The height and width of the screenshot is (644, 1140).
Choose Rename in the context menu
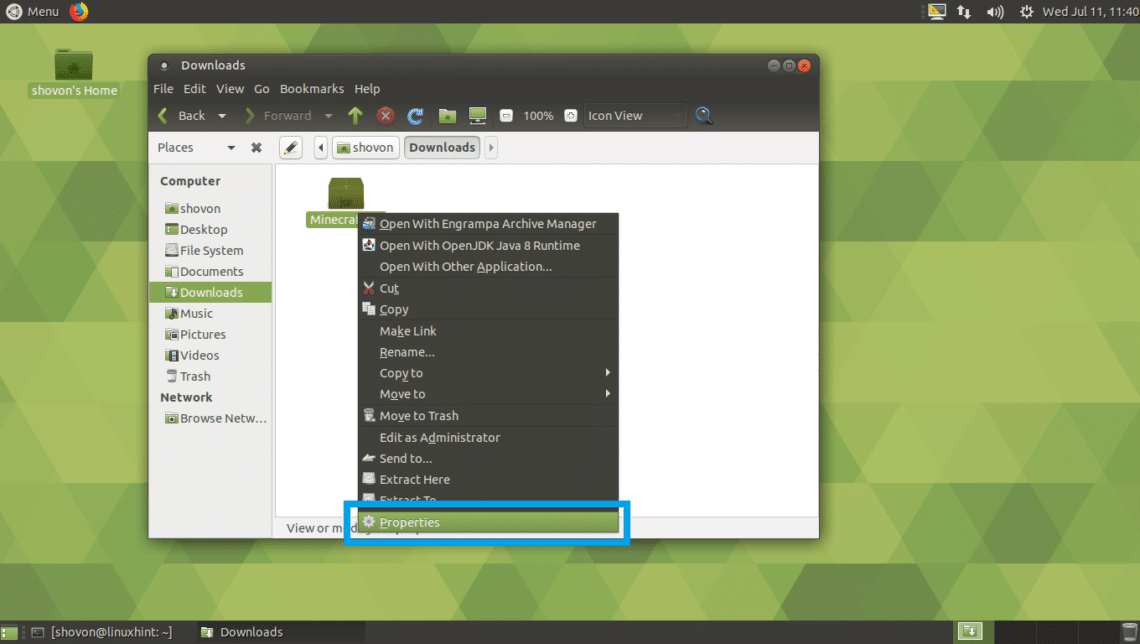488,353
